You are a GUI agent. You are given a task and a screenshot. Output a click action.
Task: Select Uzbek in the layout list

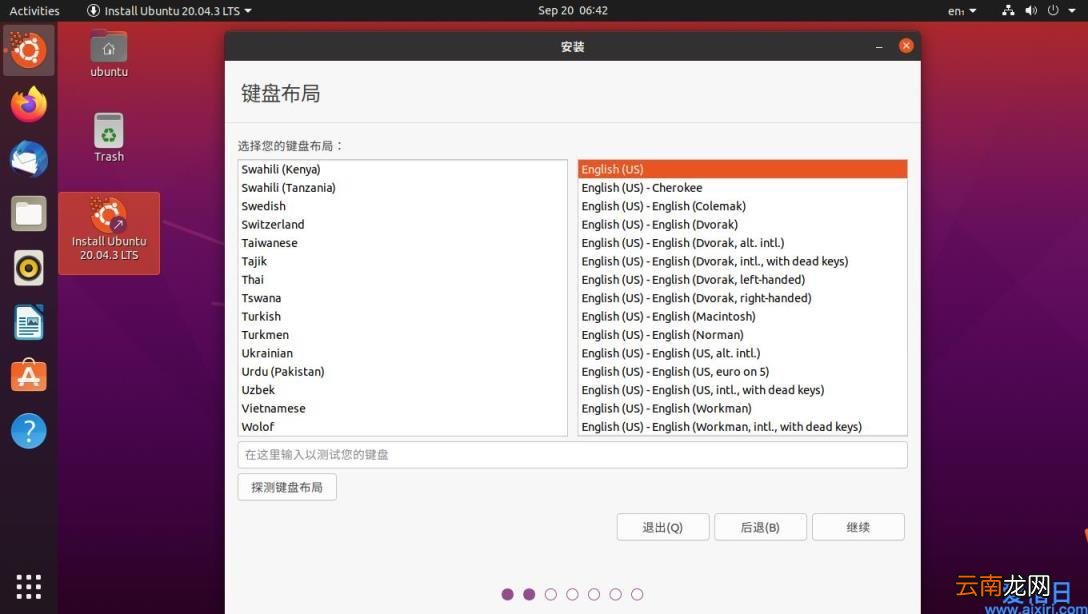pos(402,390)
